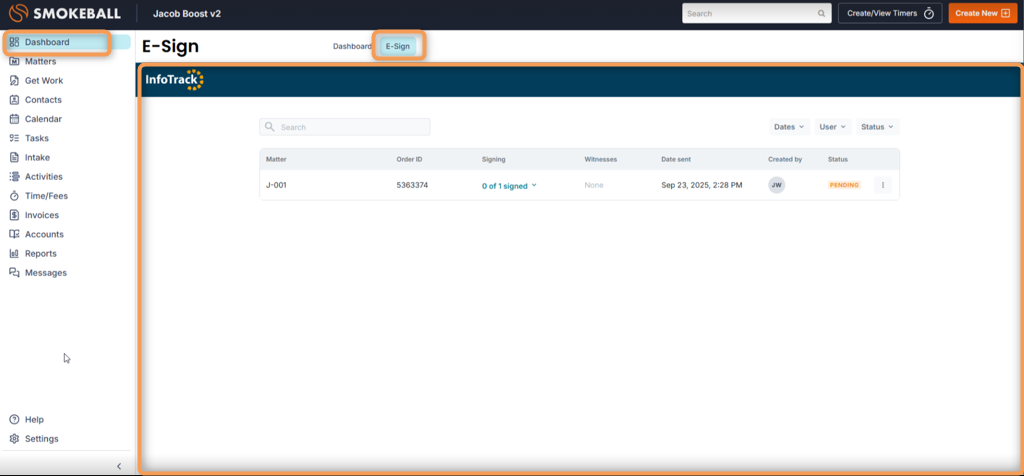Click the three-dot menu for J-001
Image resolution: width=1024 pixels, height=476 pixels.
pyautogui.click(x=883, y=185)
